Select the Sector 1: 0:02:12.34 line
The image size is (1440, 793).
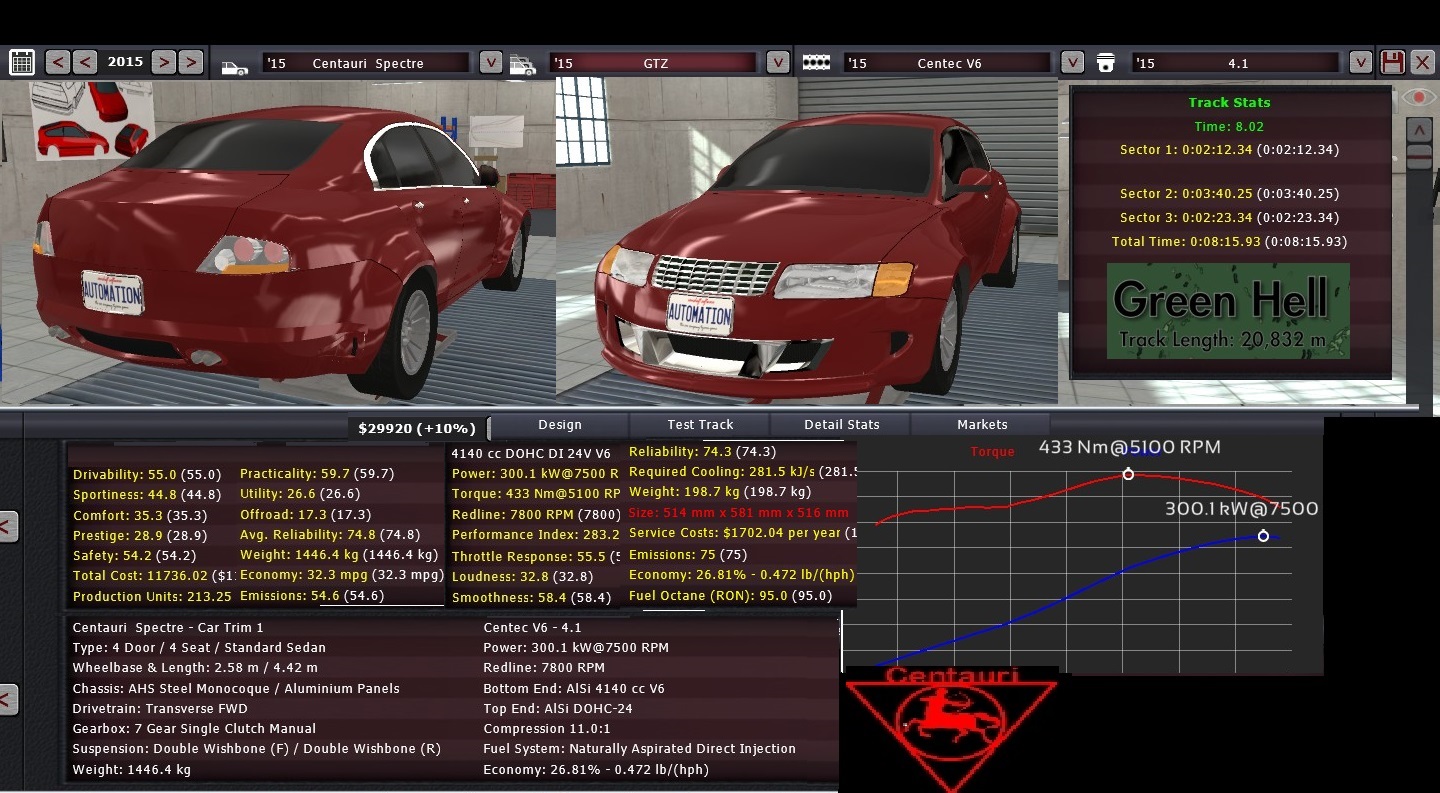pyautogui.click(x=1229, y=150)
